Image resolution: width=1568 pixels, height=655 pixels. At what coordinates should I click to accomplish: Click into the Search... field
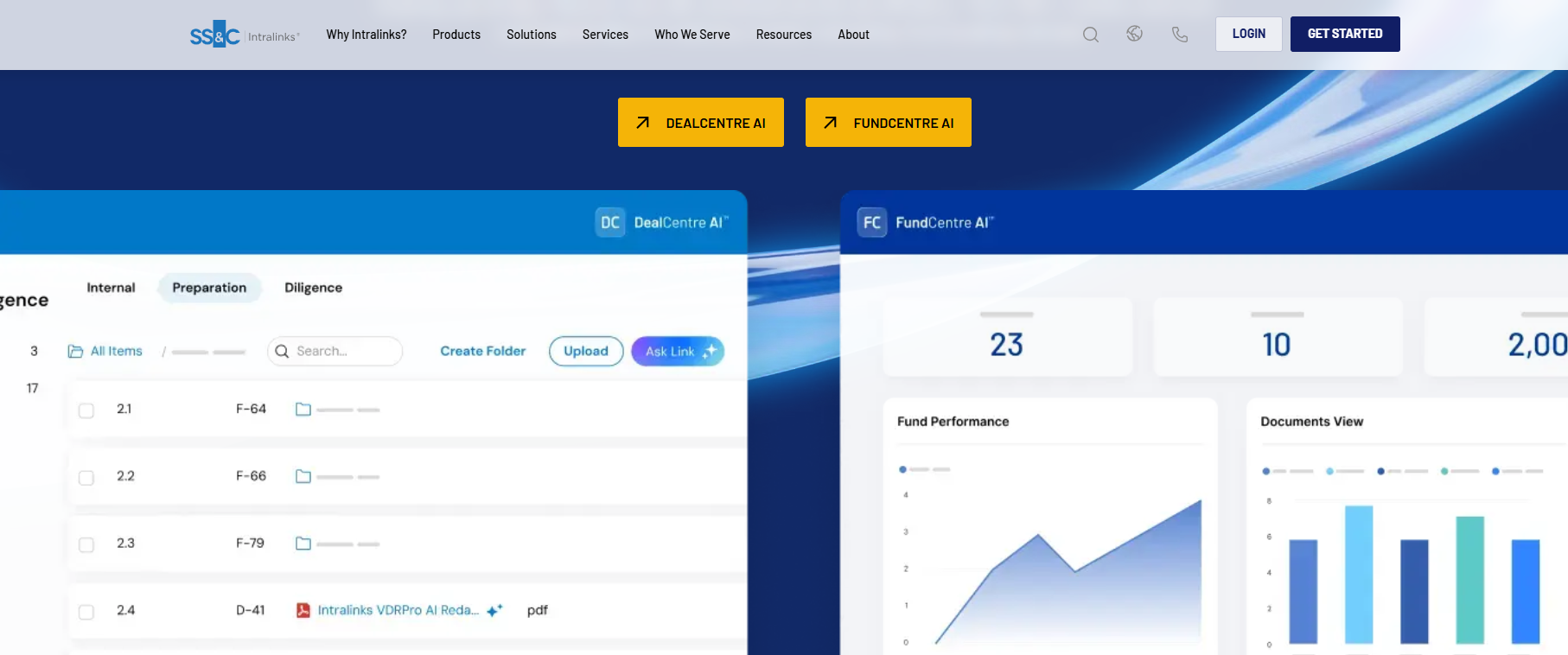coord(335,351)
